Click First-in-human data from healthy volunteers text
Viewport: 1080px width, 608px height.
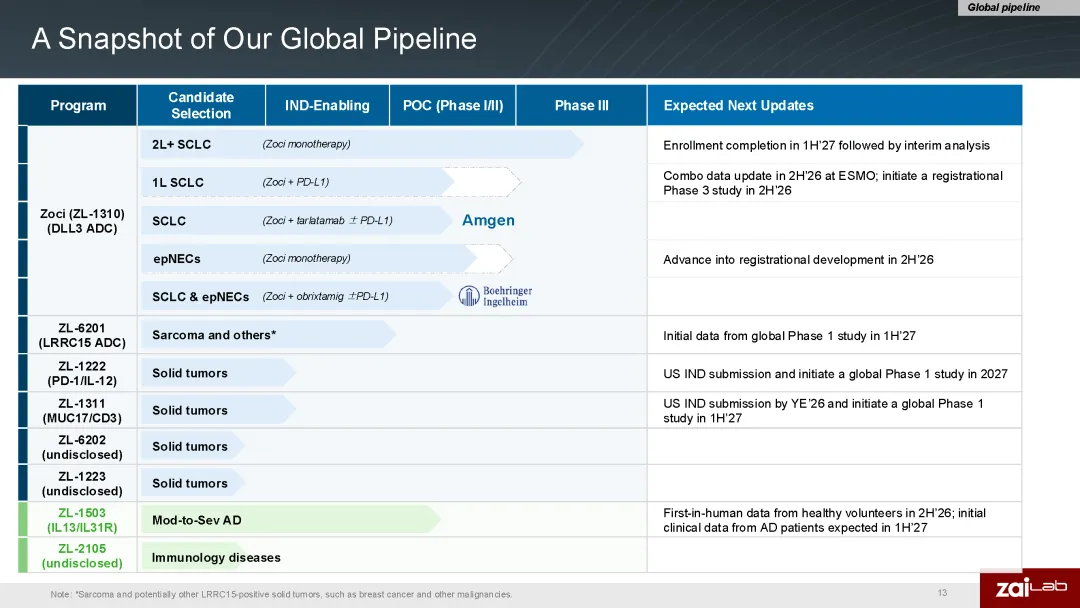[x=824, y=520]
